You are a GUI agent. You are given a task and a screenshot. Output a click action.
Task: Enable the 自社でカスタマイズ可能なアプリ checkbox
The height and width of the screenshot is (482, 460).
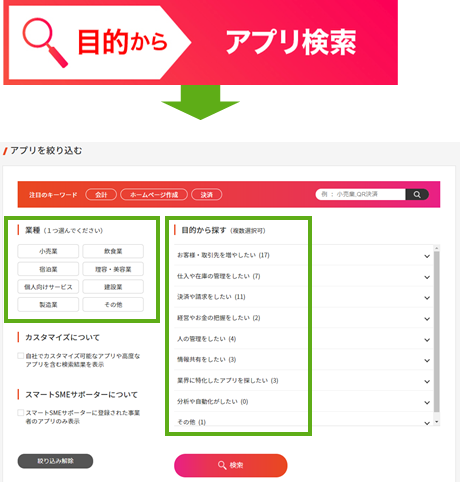point(21,356)
